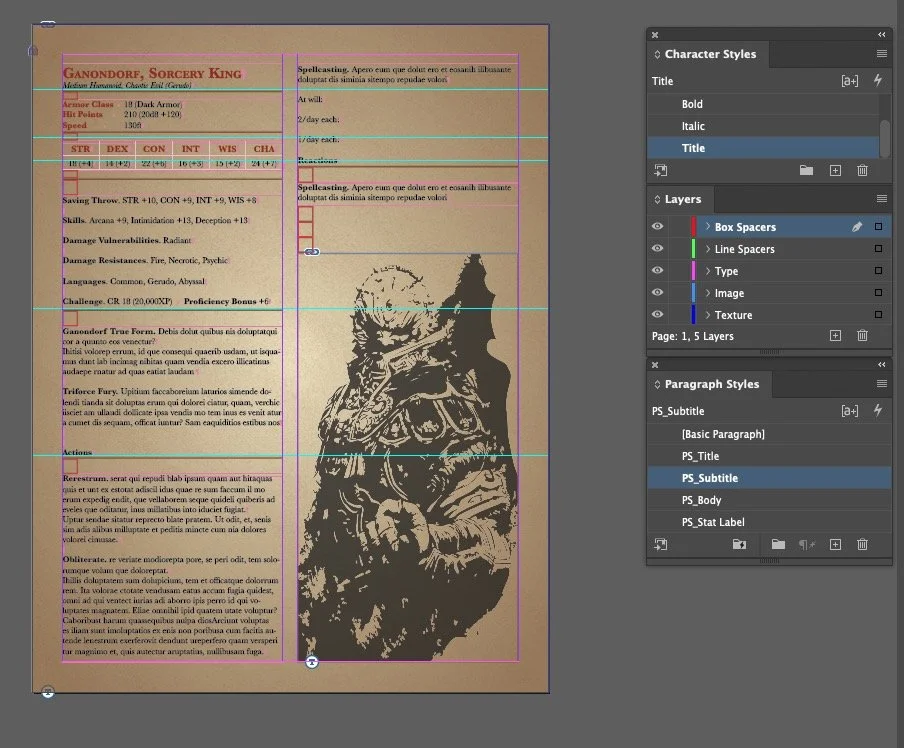Image resolution: width=904 pixels, height=748 pixels.
Task: Delete selected layer with Layers trash icon
Action: [862, 336]
